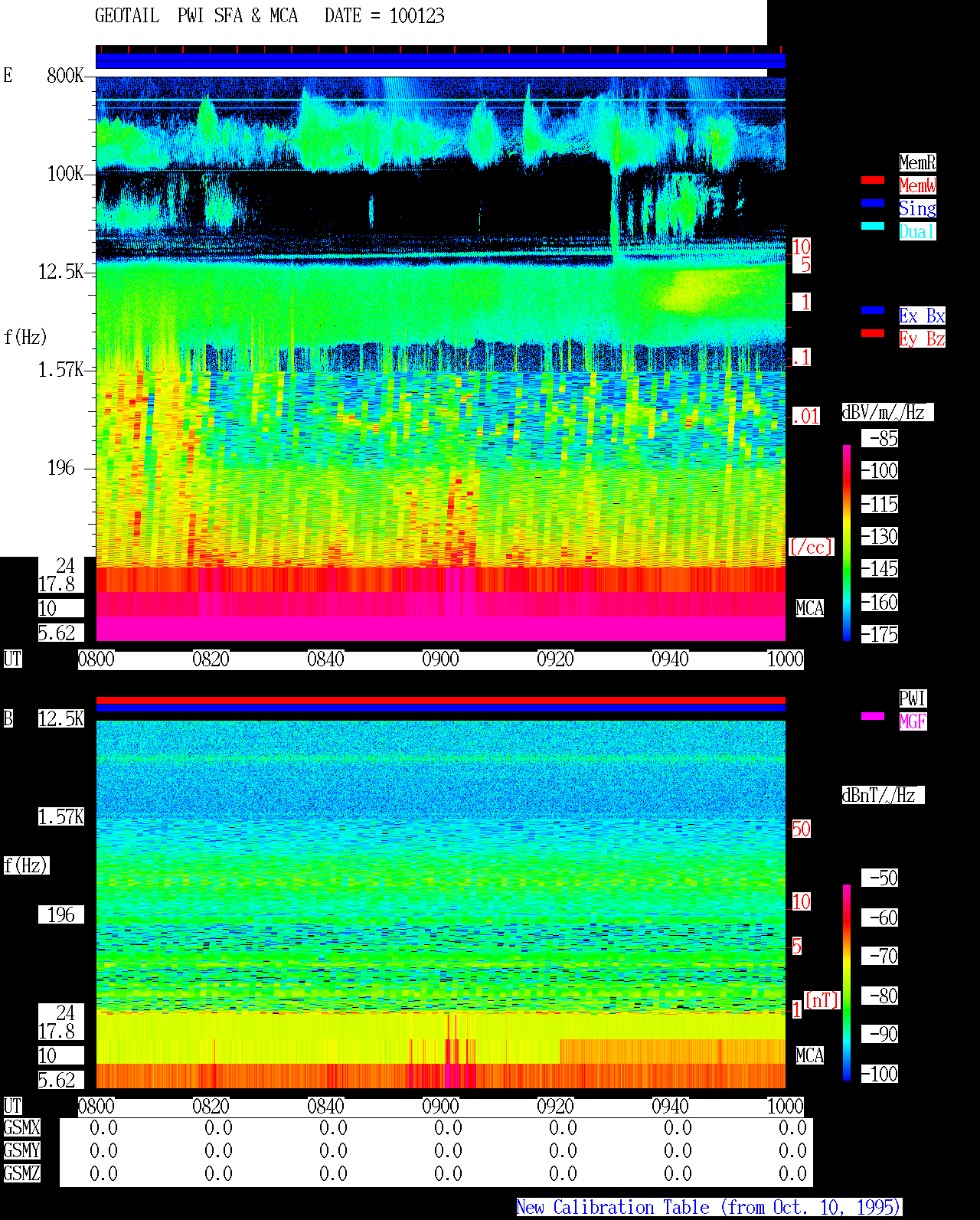This screenshot has width=980, height=1220.
Task: Click the -145 color scale value
Action: coord(880,568)
